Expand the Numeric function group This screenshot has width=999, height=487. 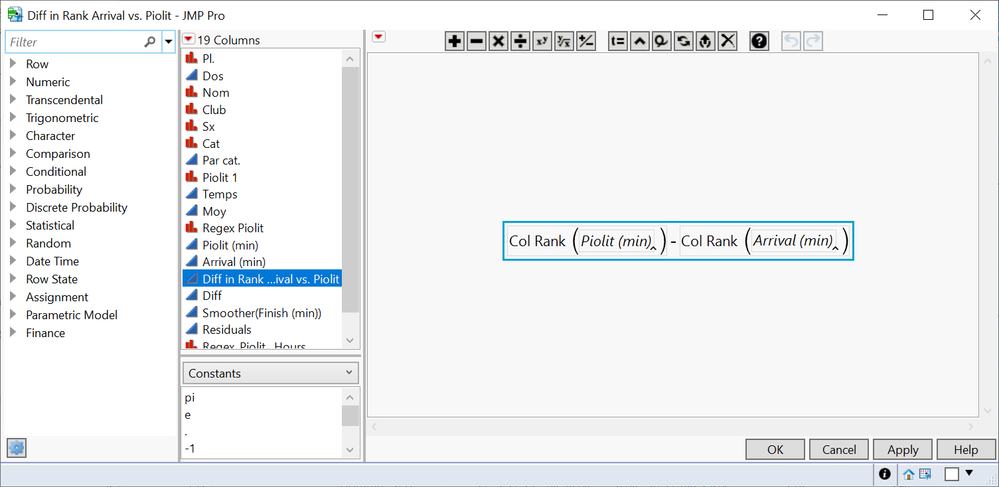13,82
